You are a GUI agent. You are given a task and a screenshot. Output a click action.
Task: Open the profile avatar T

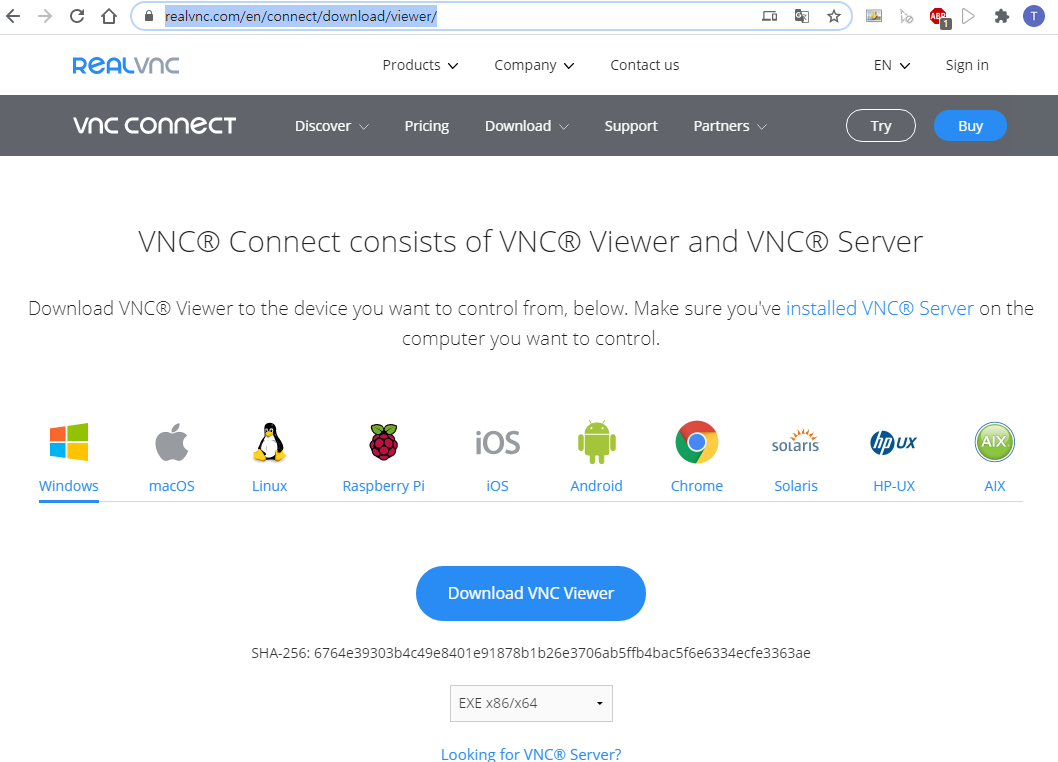1034,16
